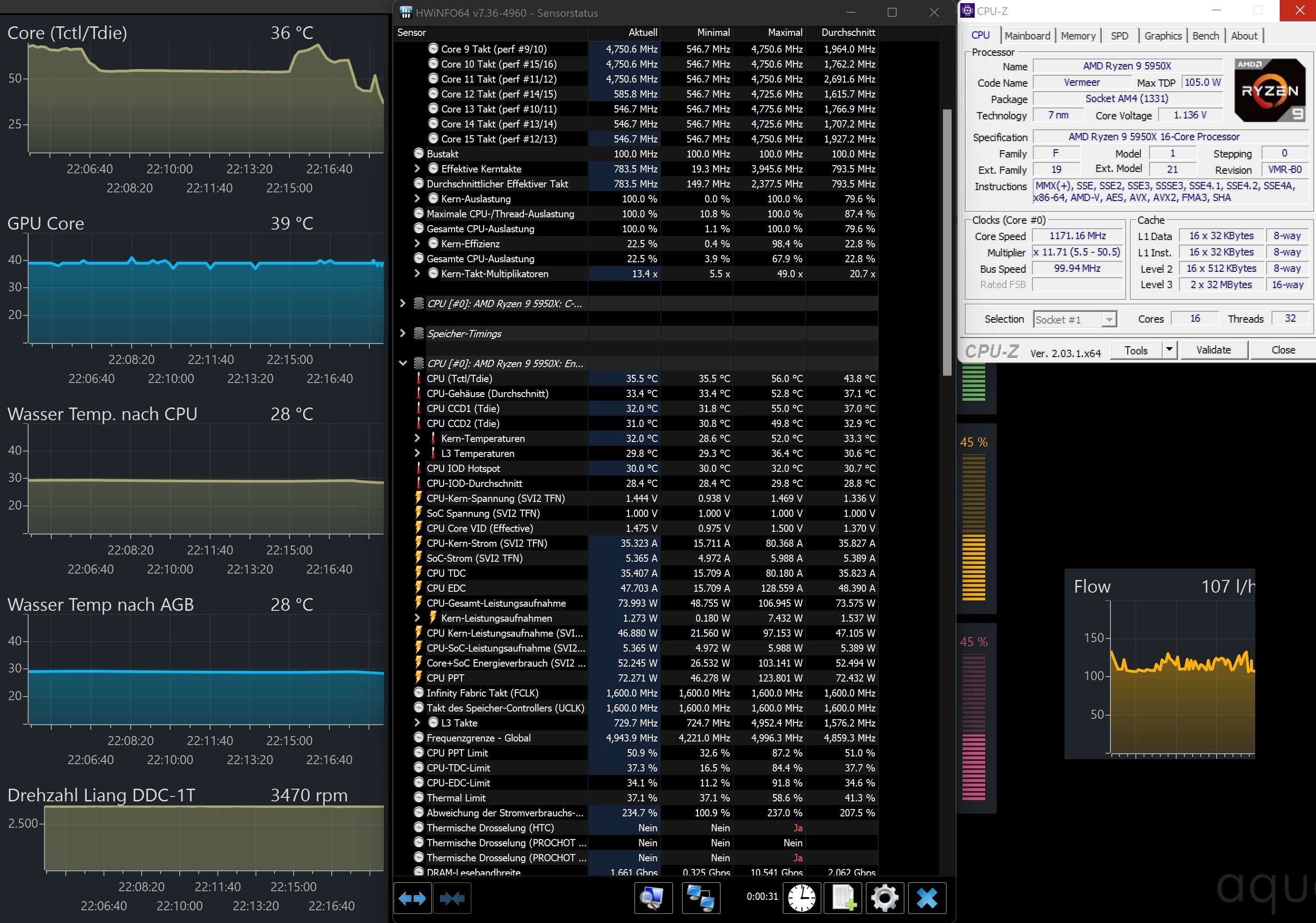Click the thermometer icon beside CPU IOD Hotspot
Image resolution: width=1316 pixels, height=923 pixels.
[x=419, y=468]
